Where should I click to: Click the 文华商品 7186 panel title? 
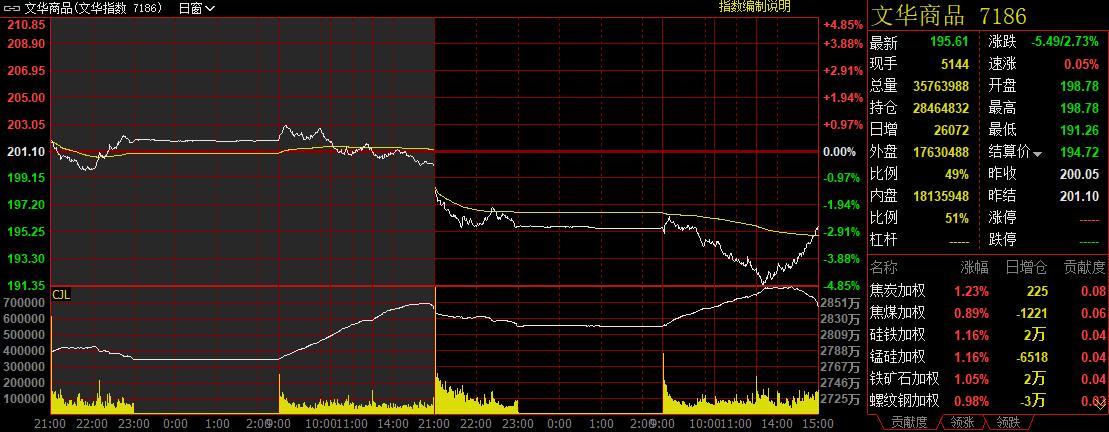click(x=948, y=15)
